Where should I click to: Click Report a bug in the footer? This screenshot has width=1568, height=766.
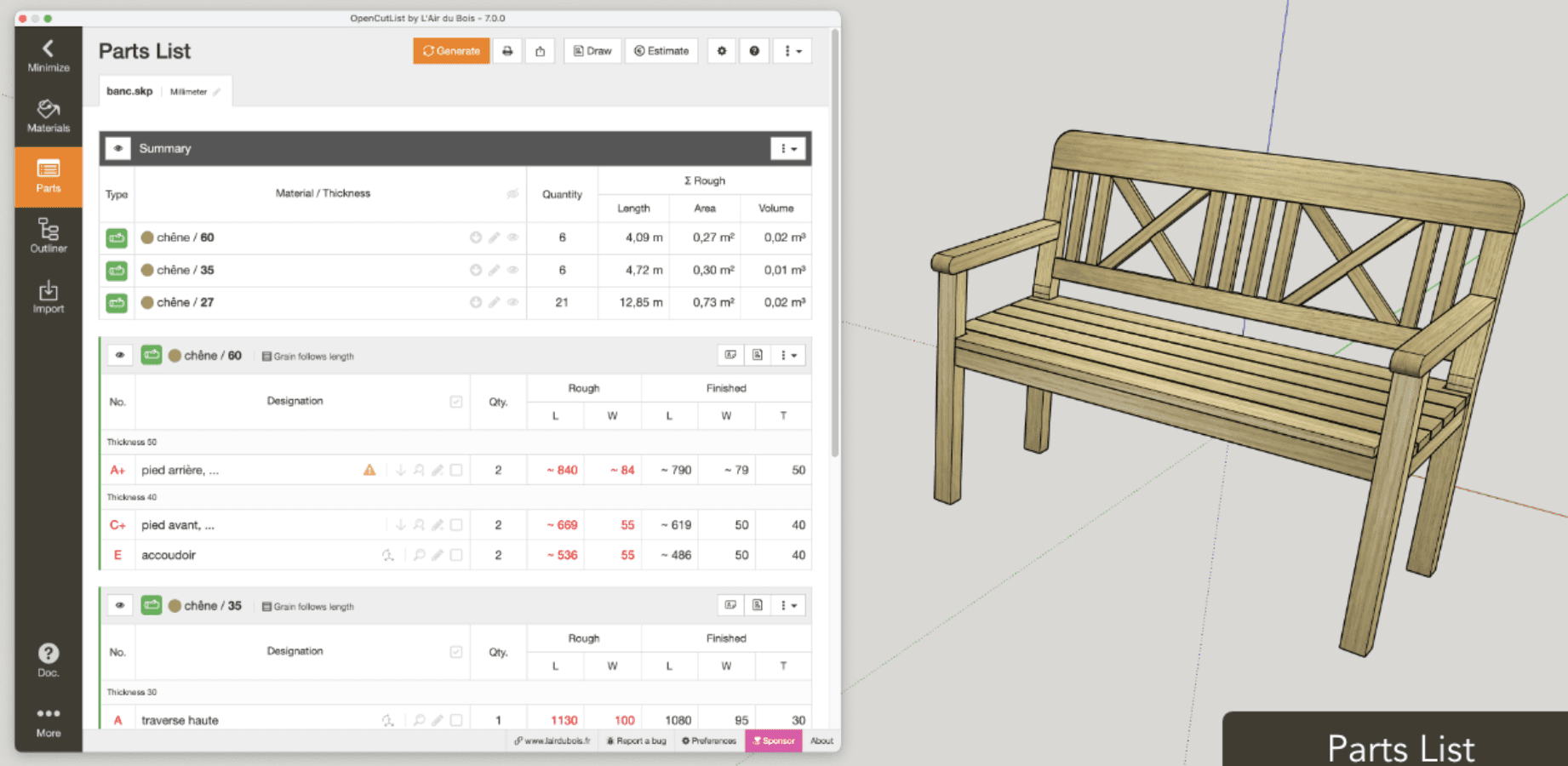[636, 740]
